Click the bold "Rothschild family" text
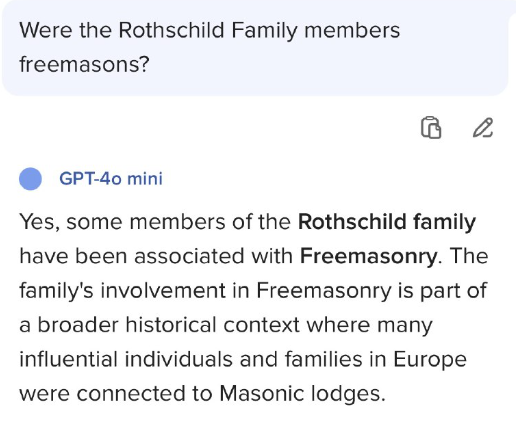Viewport: 516px width, 423px height. 387,222
